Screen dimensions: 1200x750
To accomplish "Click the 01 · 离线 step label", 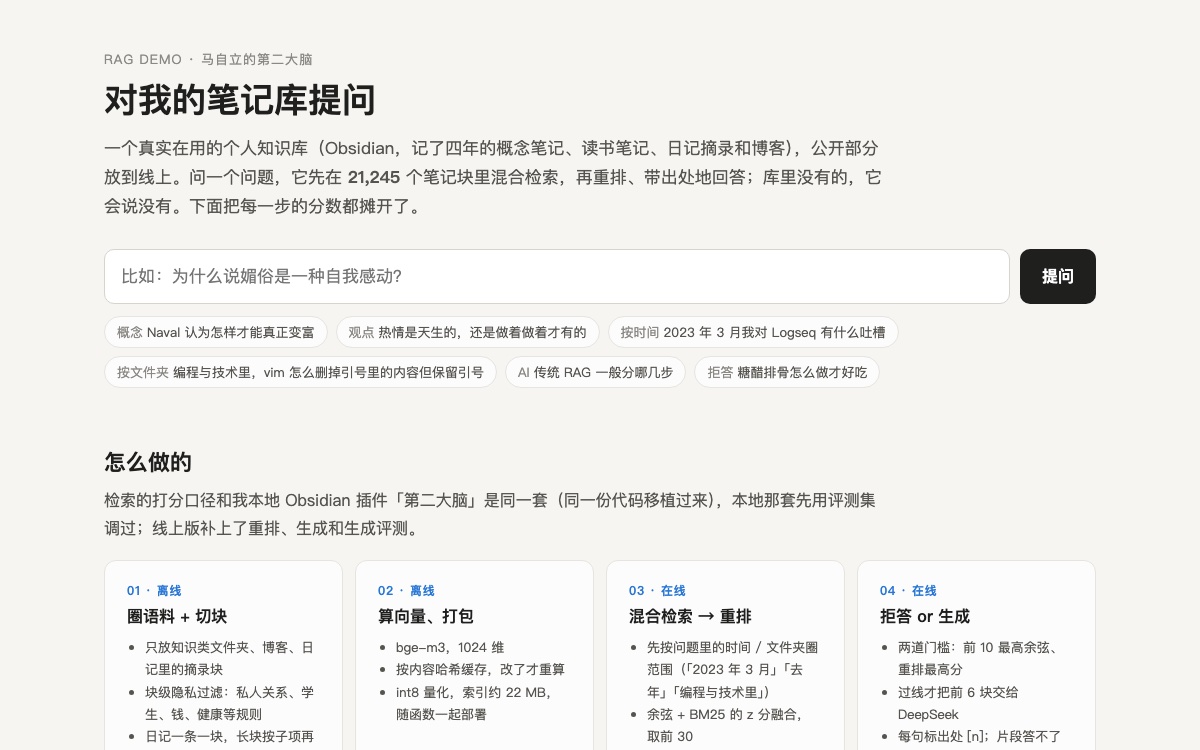I will tap(154, 591).
